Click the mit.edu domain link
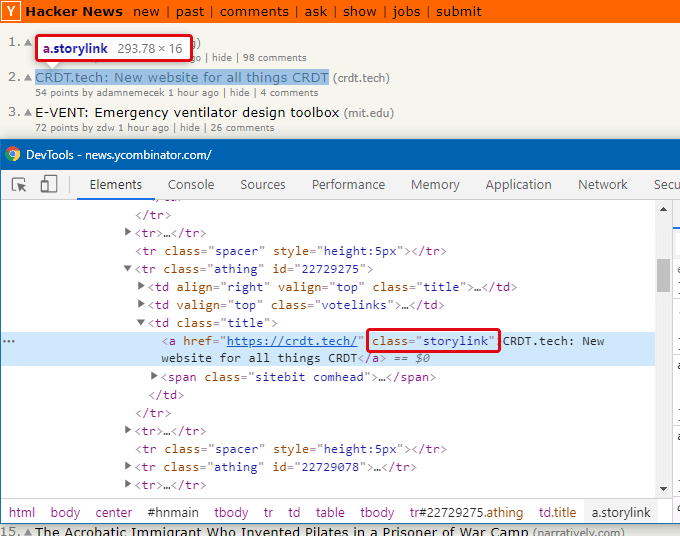The width and height of the screenshot is (680, 536). tap(369, 113)
